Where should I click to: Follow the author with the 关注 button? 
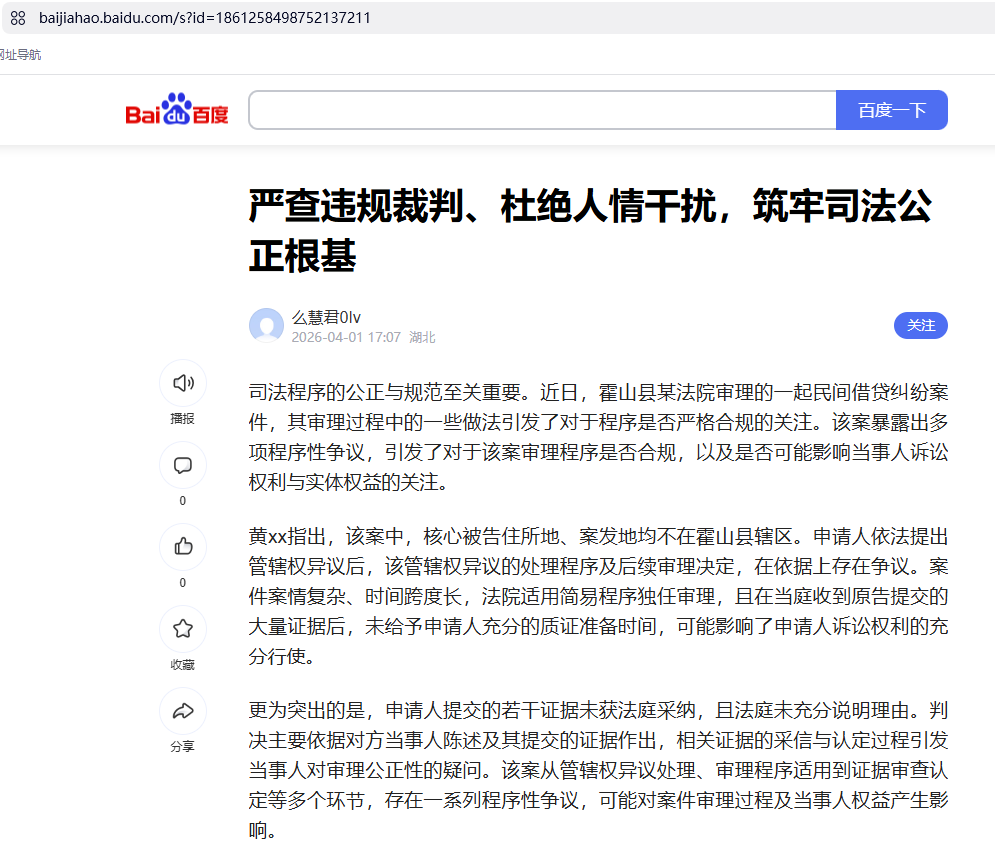click(x=920, y=326)
